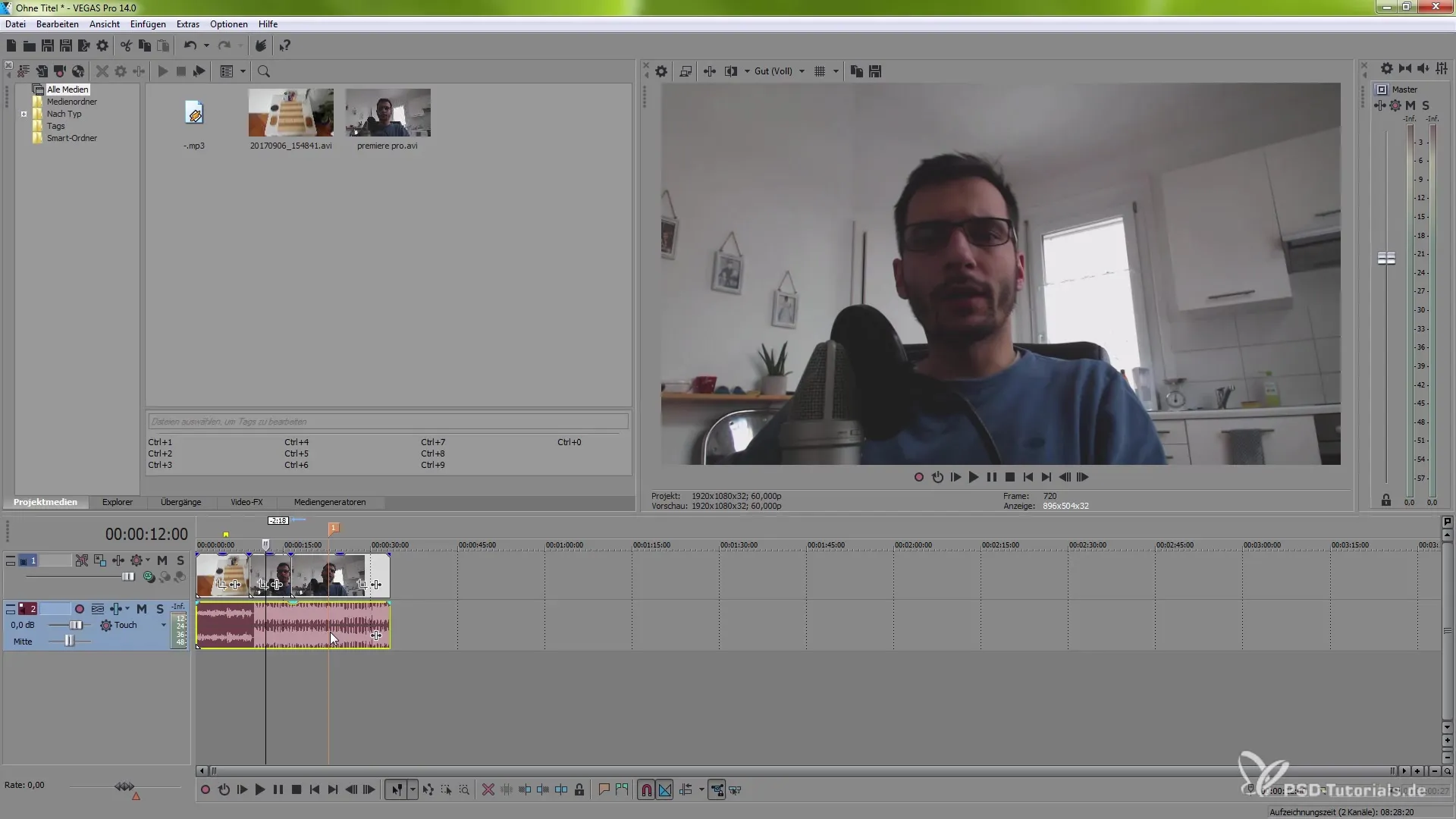Click Copy Snapshot to Clipboard icon
Image resolution: width=1456 pixels, height=819 pixels.
click(x=857, y=71)
